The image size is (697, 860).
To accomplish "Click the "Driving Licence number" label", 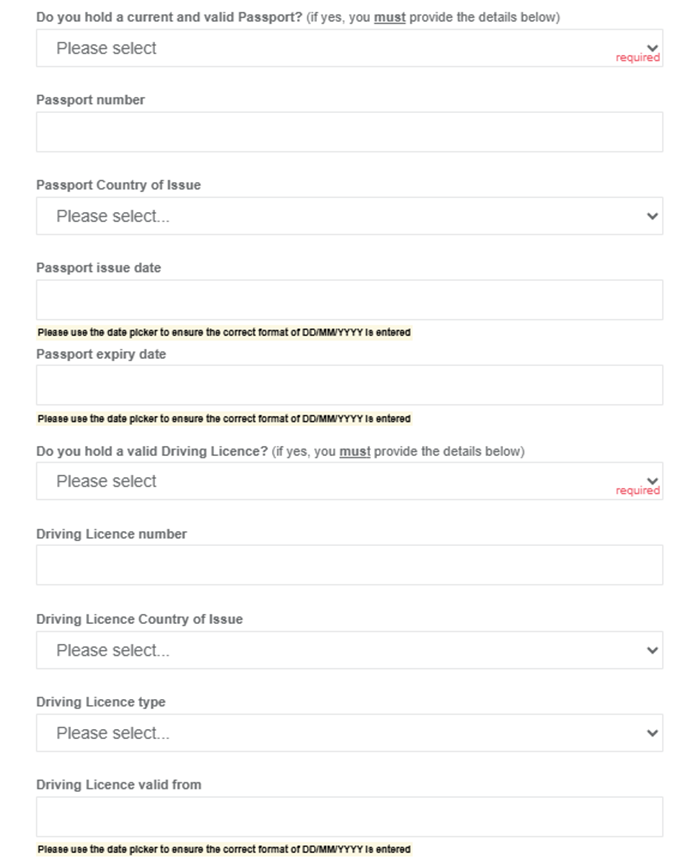I will 111,534.
